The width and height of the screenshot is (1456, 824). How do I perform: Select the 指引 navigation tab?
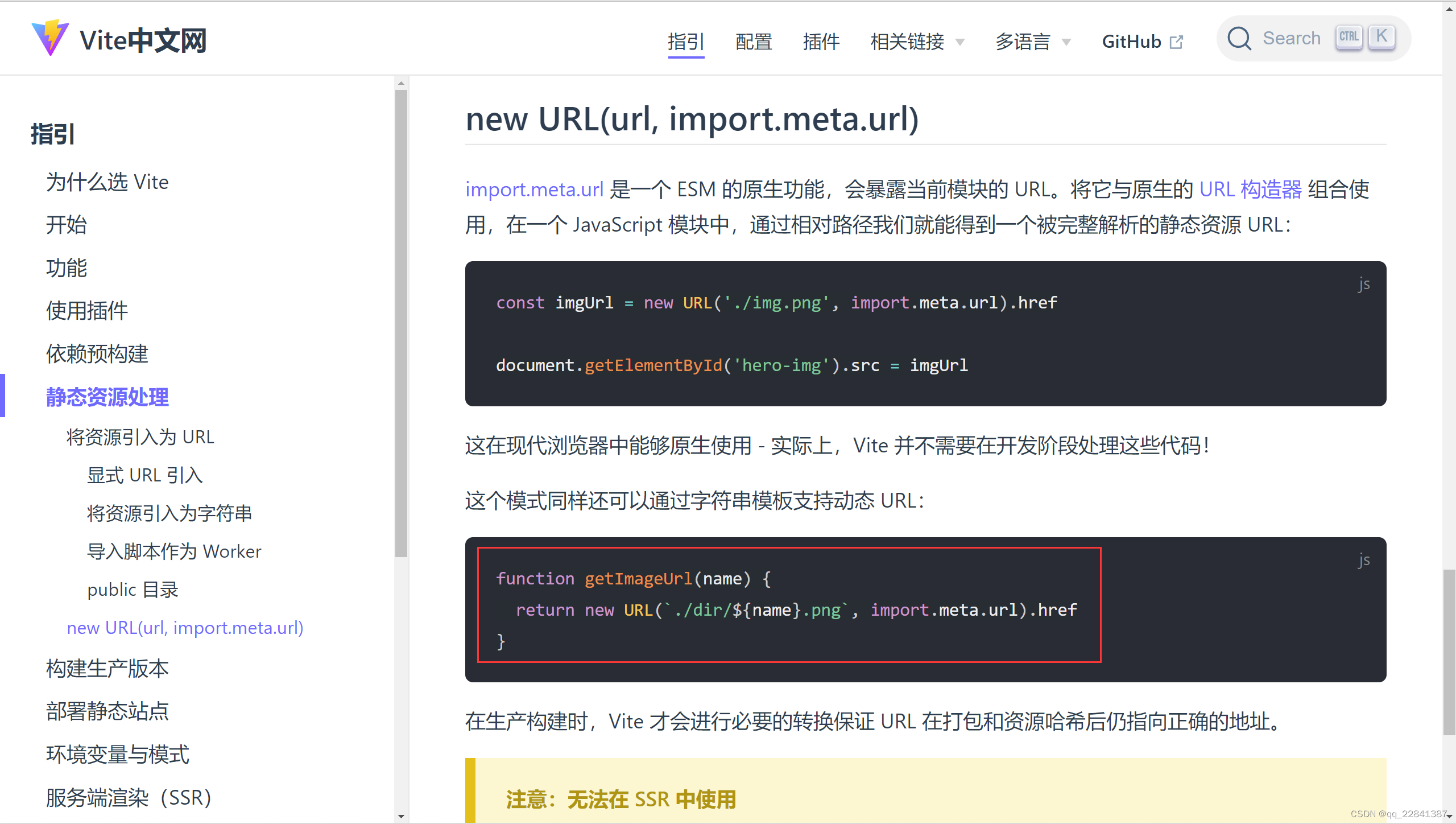coord(685,40)
